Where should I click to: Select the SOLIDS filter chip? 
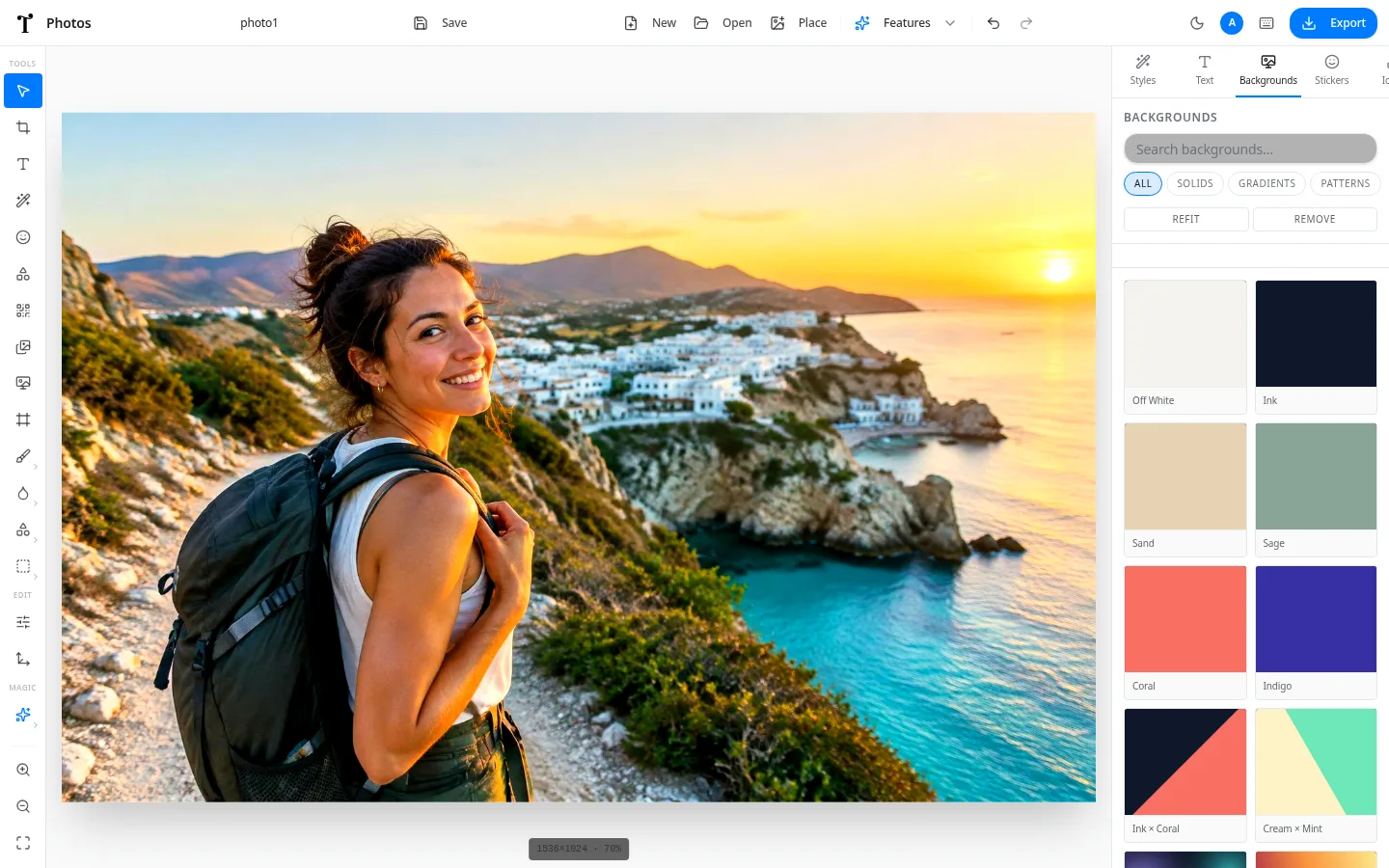pyautogui.click(x=1195, y=183)
